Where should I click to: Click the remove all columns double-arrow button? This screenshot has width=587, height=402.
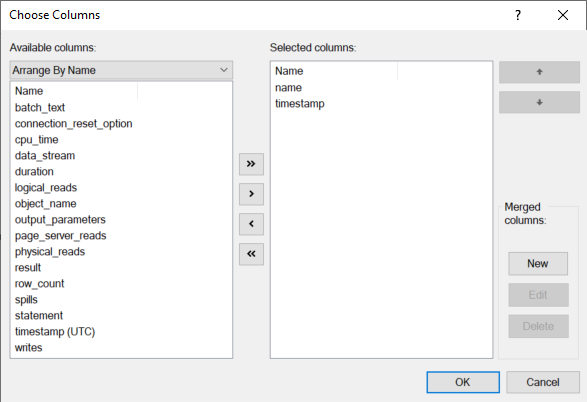coord(251,254)
